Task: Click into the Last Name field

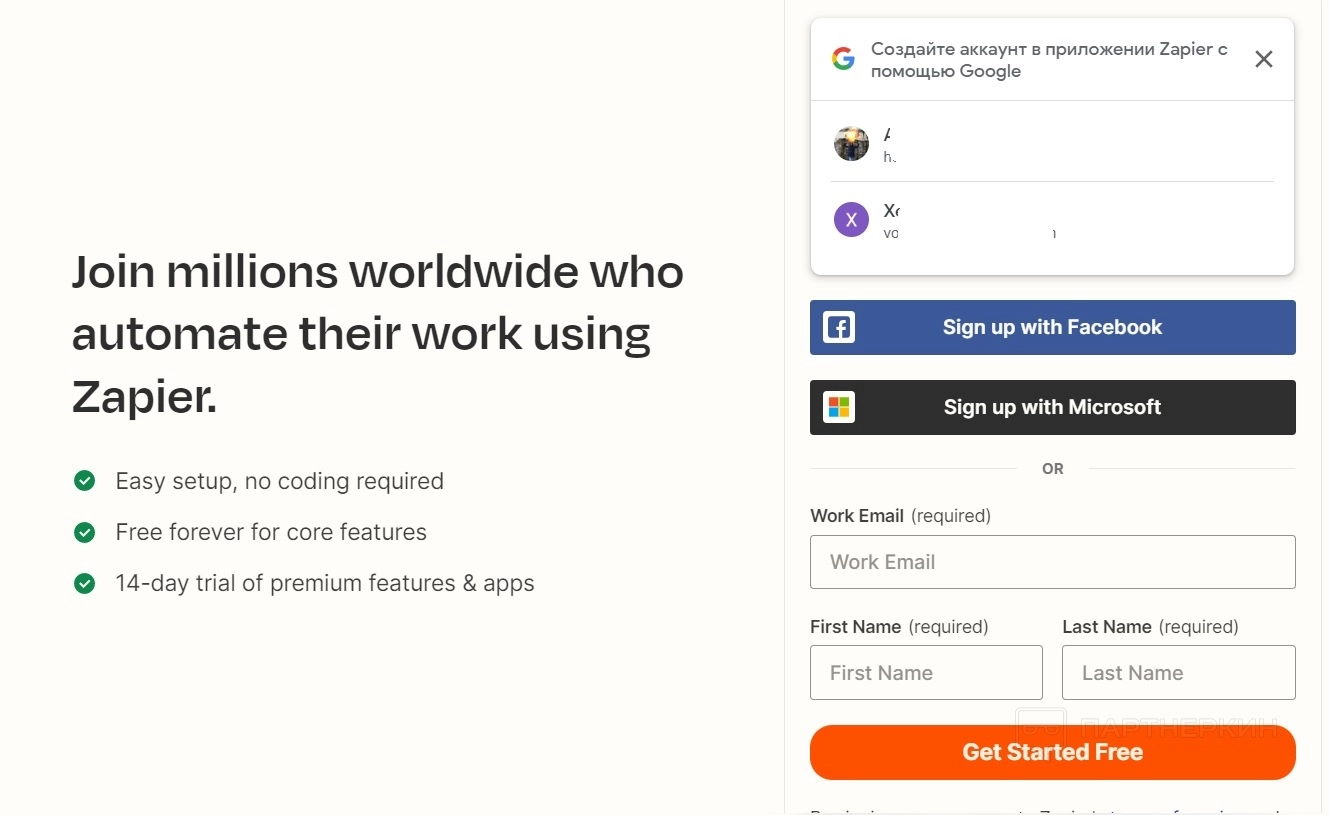Action: [1178, 673]
